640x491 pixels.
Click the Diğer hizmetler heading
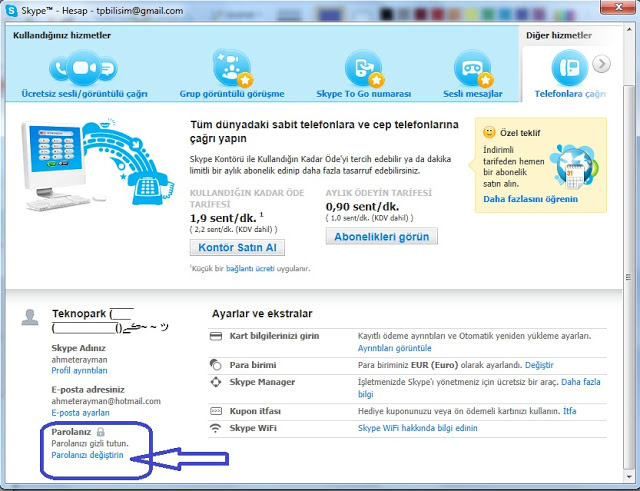click(559, 36)
